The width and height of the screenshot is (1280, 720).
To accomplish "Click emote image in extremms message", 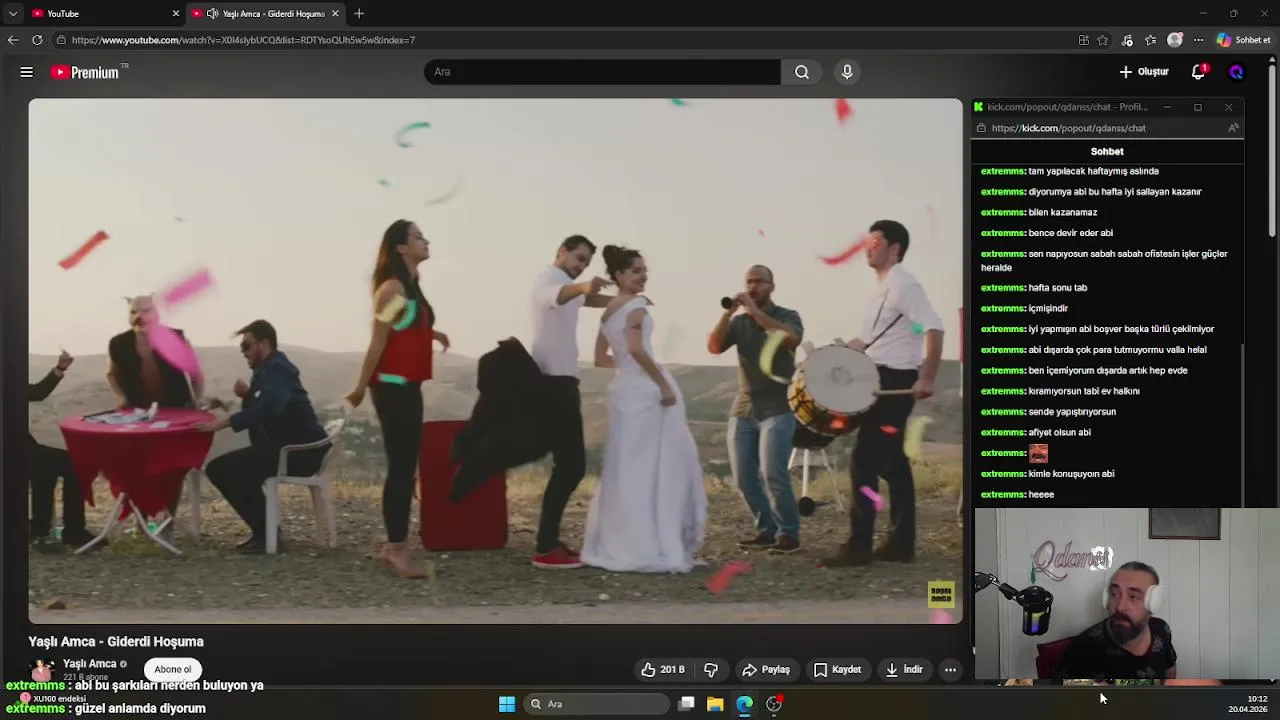I will [1038, 453].
